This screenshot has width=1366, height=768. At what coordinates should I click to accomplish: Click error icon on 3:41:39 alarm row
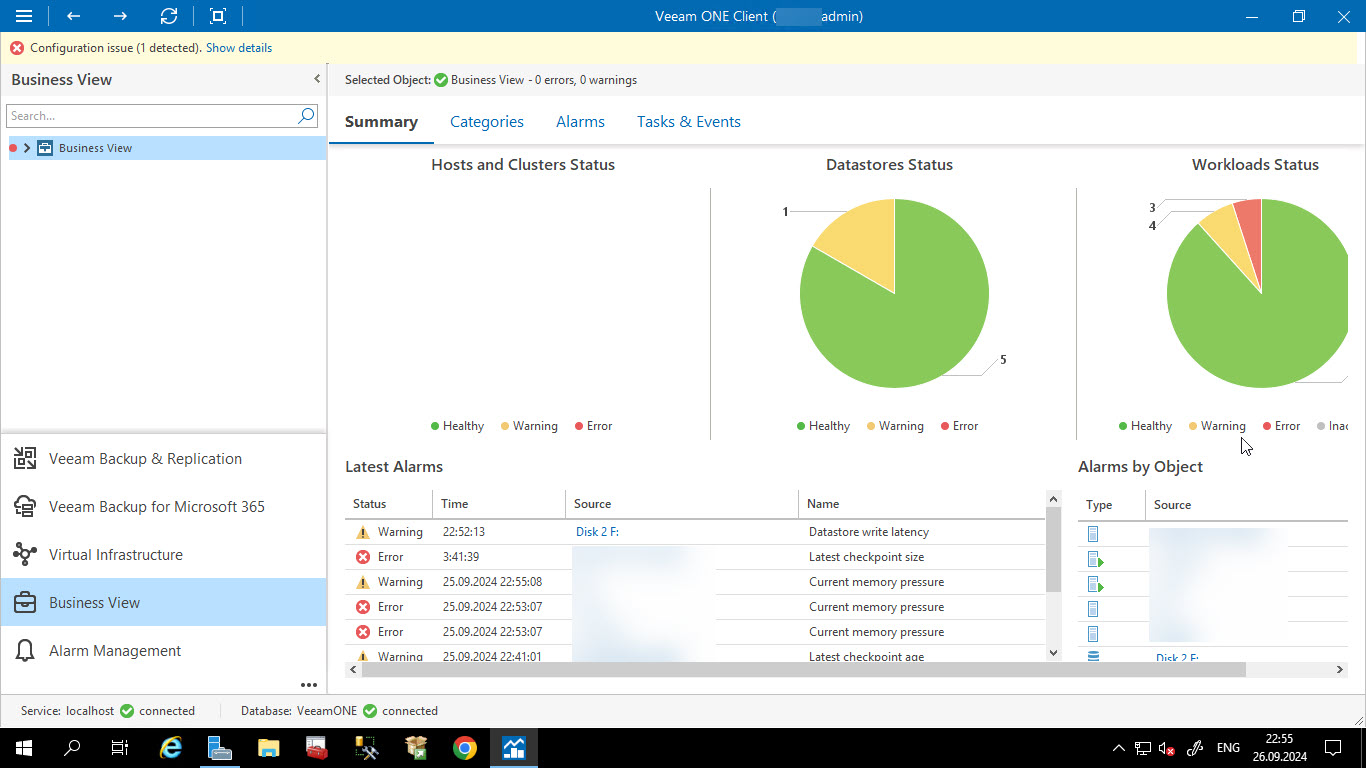coord(363,557)
